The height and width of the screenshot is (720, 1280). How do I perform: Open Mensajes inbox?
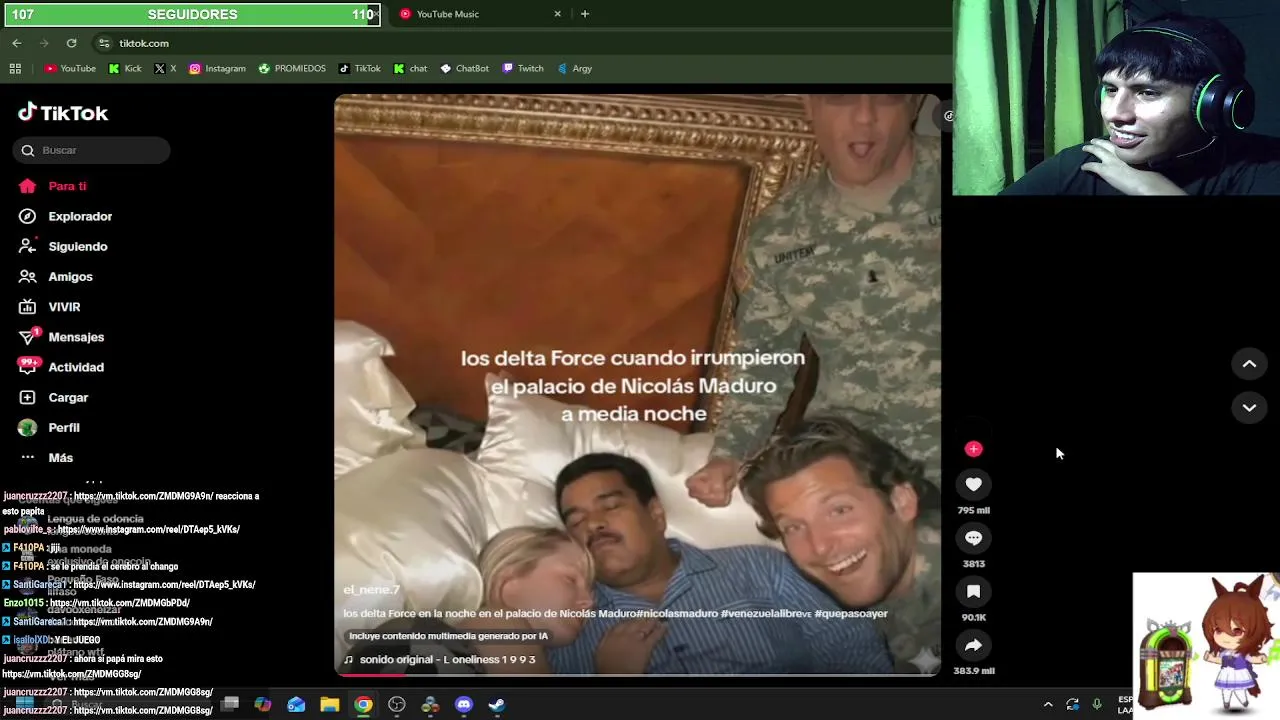tap(62, 337)
